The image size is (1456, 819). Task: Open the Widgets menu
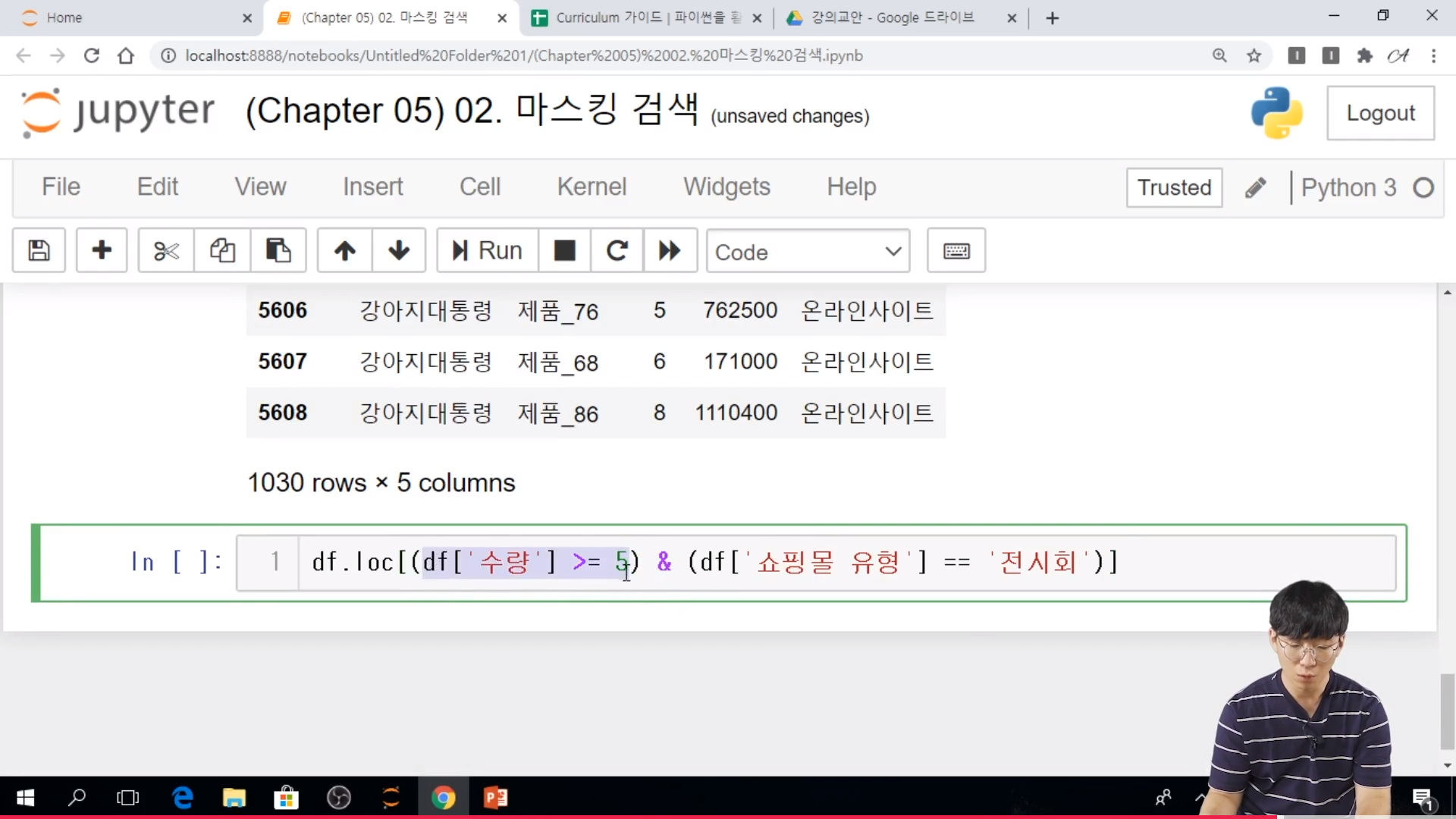click(726, 187)
